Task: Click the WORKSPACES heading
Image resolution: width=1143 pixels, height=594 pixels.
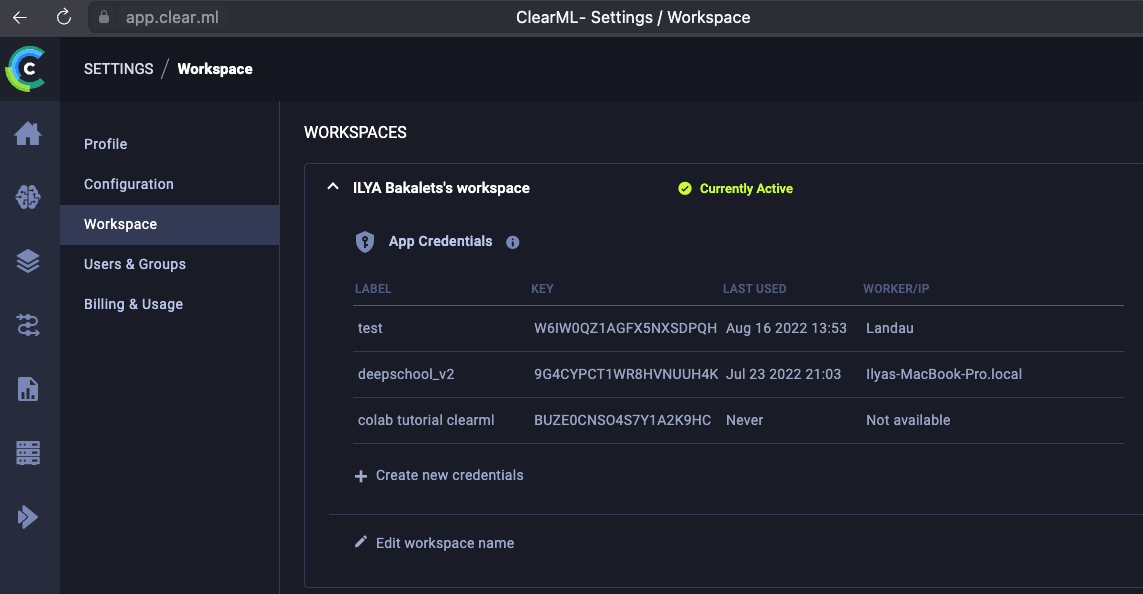Action: click(x=355, y=133)
